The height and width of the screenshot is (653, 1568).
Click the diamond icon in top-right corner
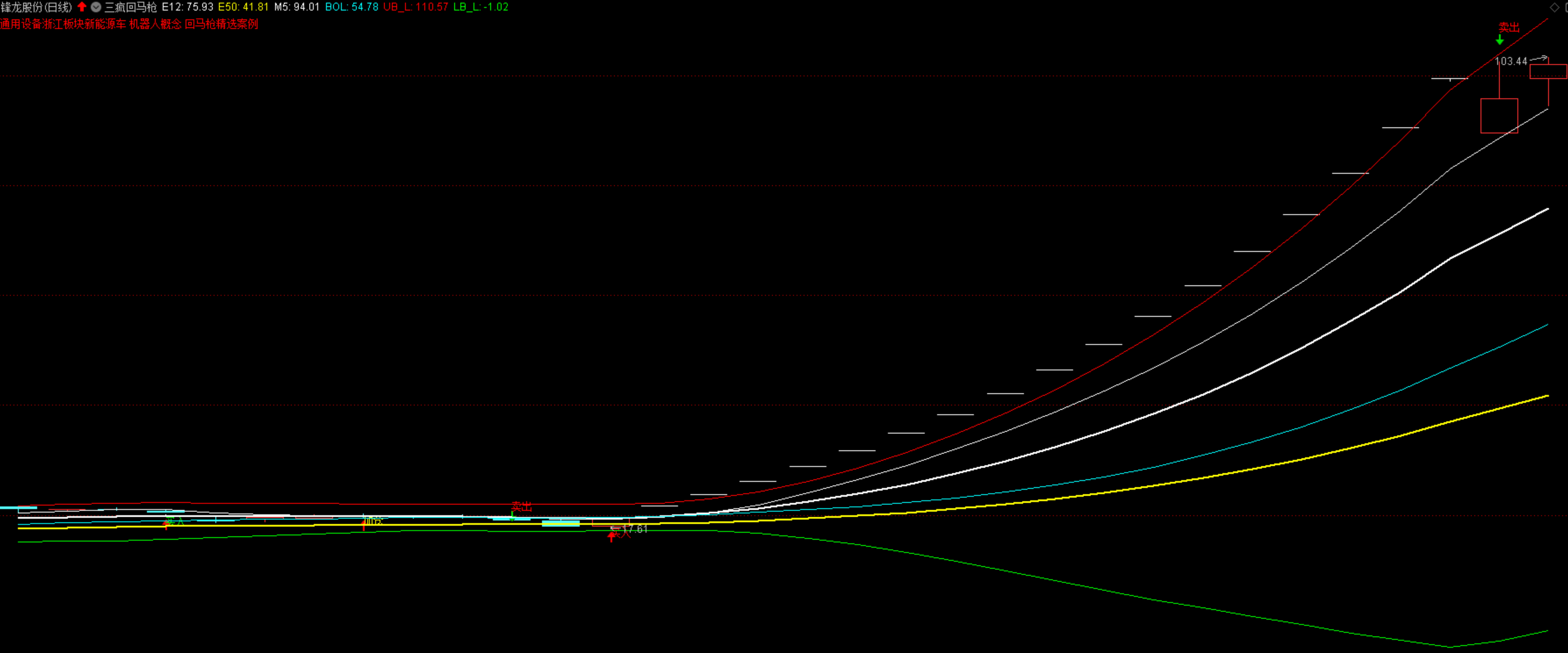[x=1554, y=7]
